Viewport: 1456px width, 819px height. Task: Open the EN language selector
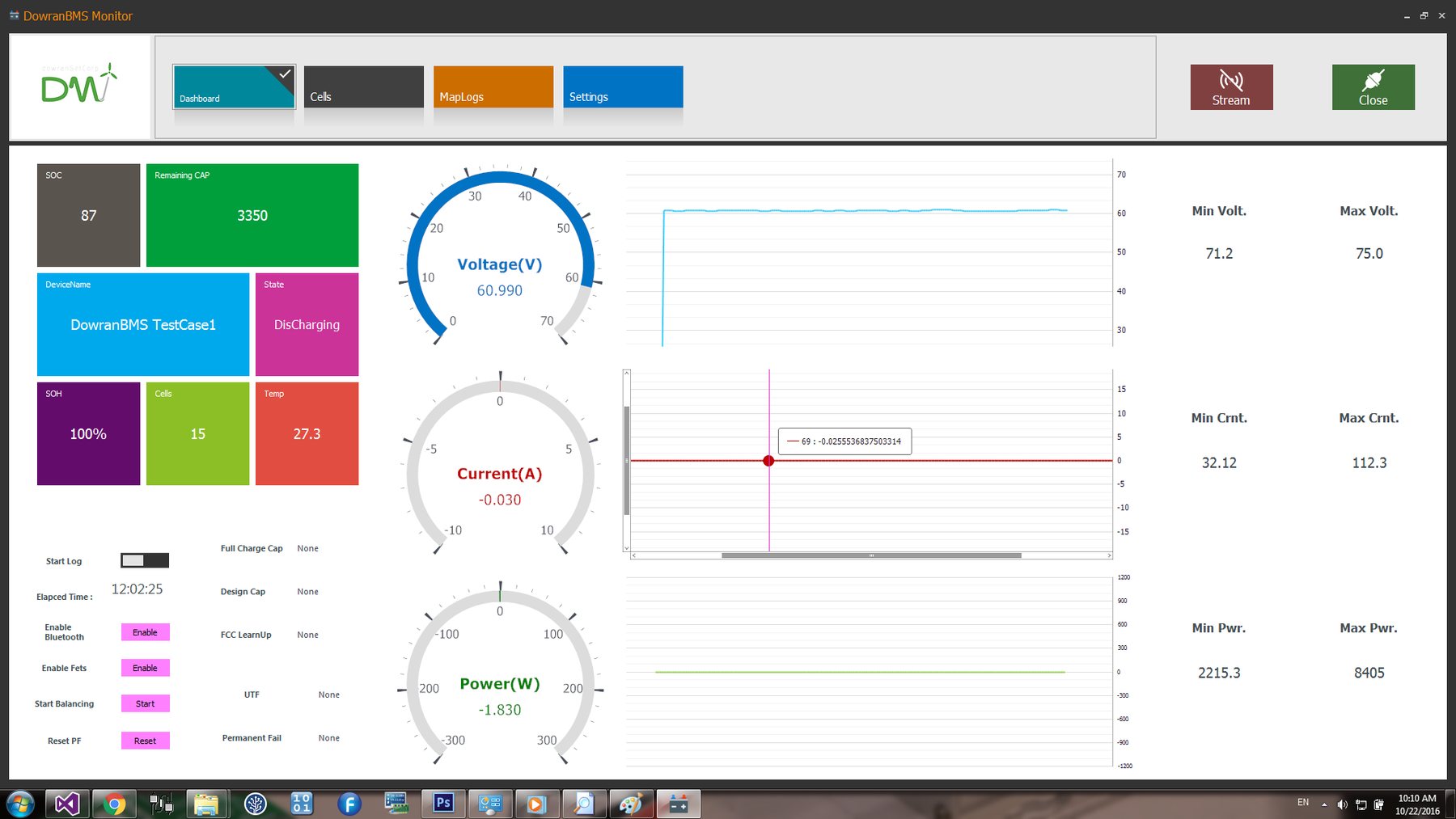tap(1302, 803)
